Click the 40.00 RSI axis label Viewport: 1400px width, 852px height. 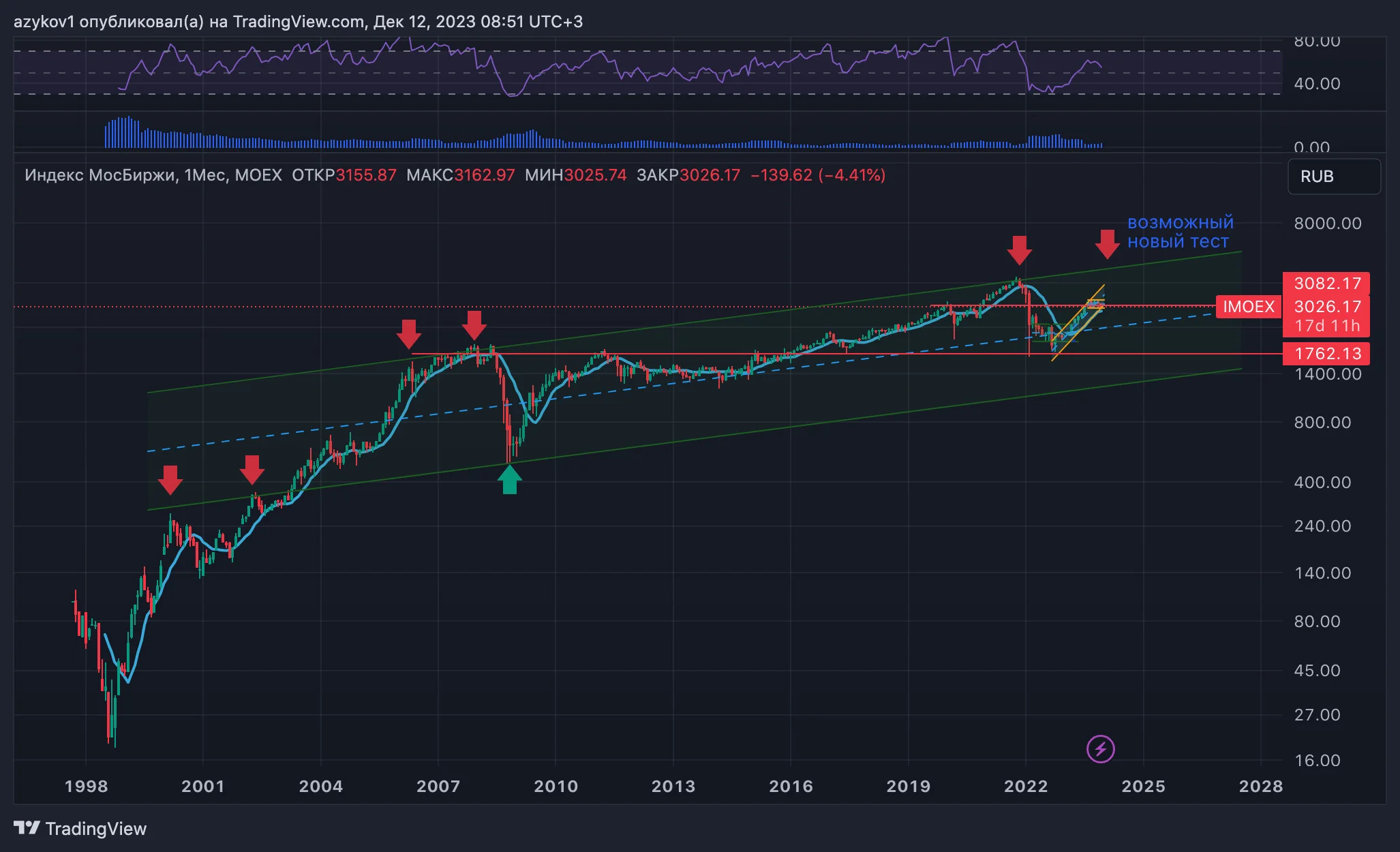tap(1317, 84)
